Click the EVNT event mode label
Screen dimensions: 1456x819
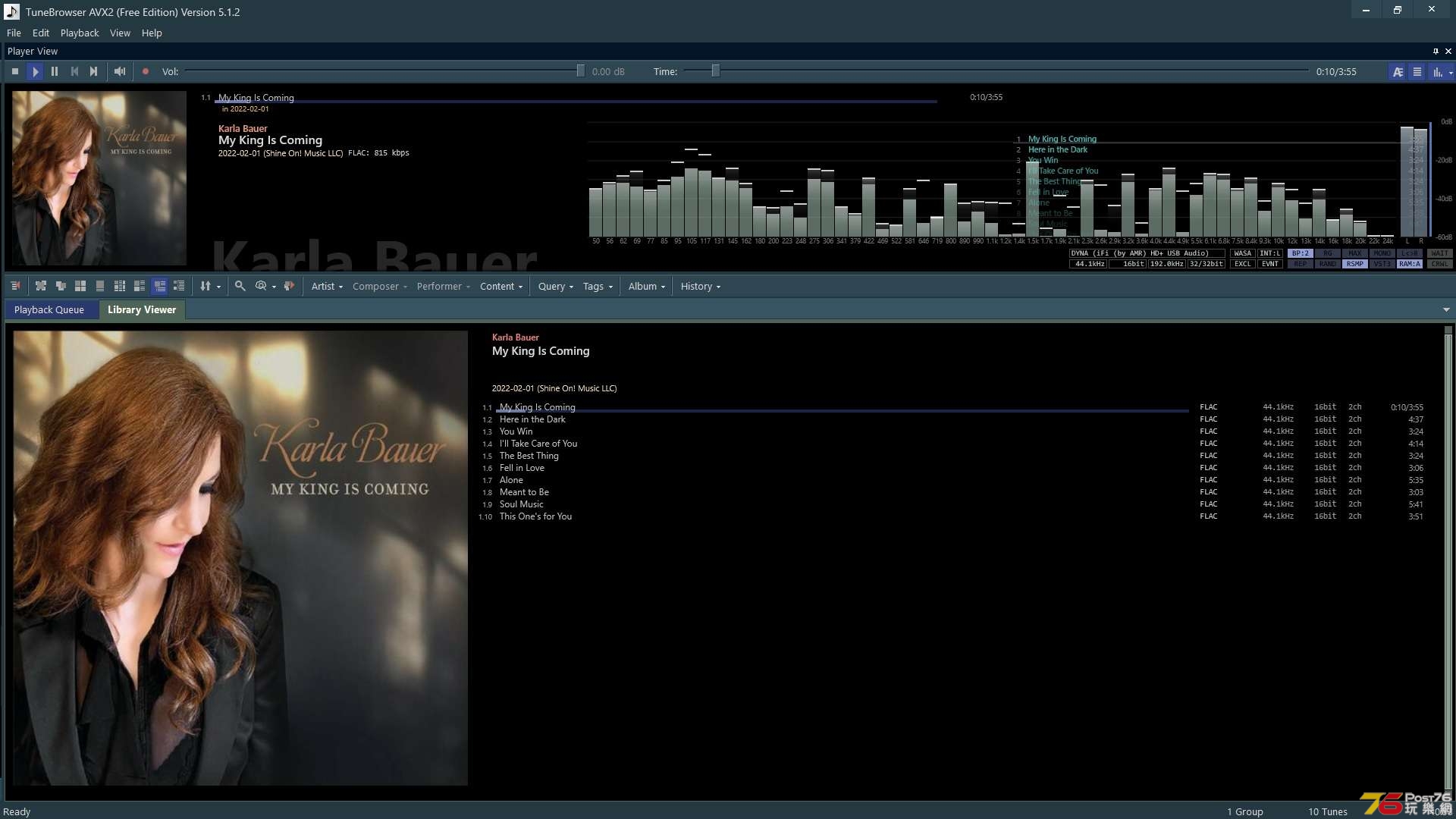[x=1270, y=264]
